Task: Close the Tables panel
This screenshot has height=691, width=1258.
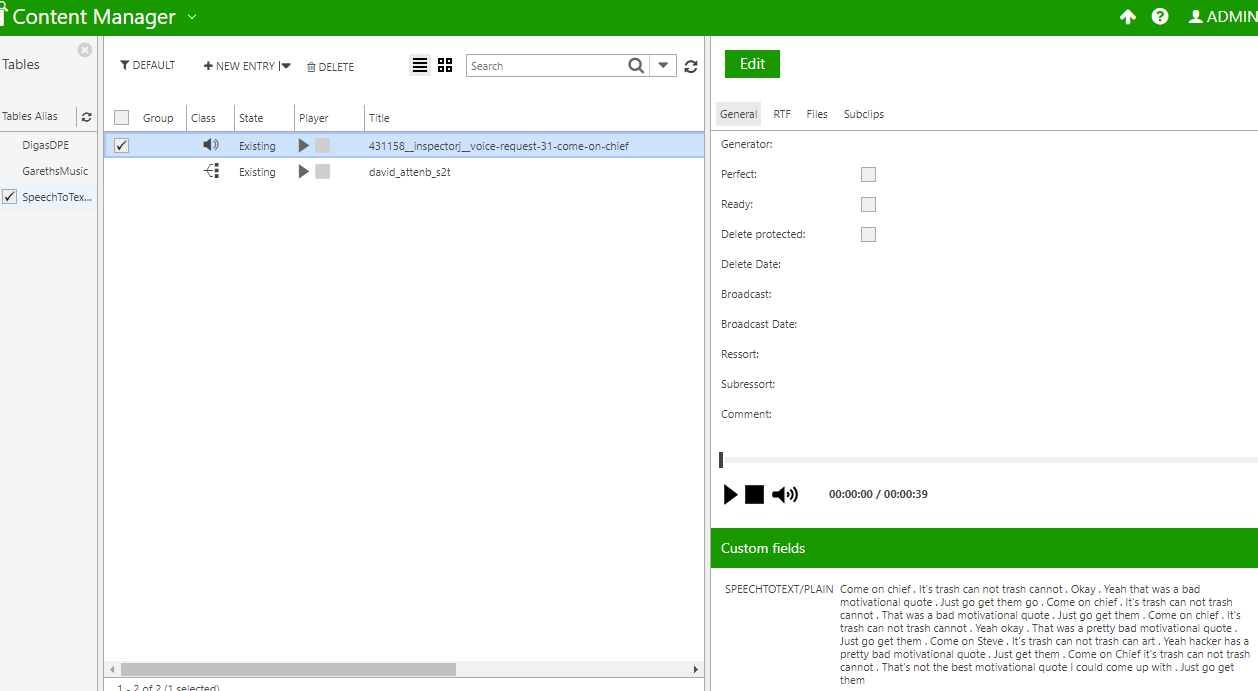Action: click(x=85, y=50)
